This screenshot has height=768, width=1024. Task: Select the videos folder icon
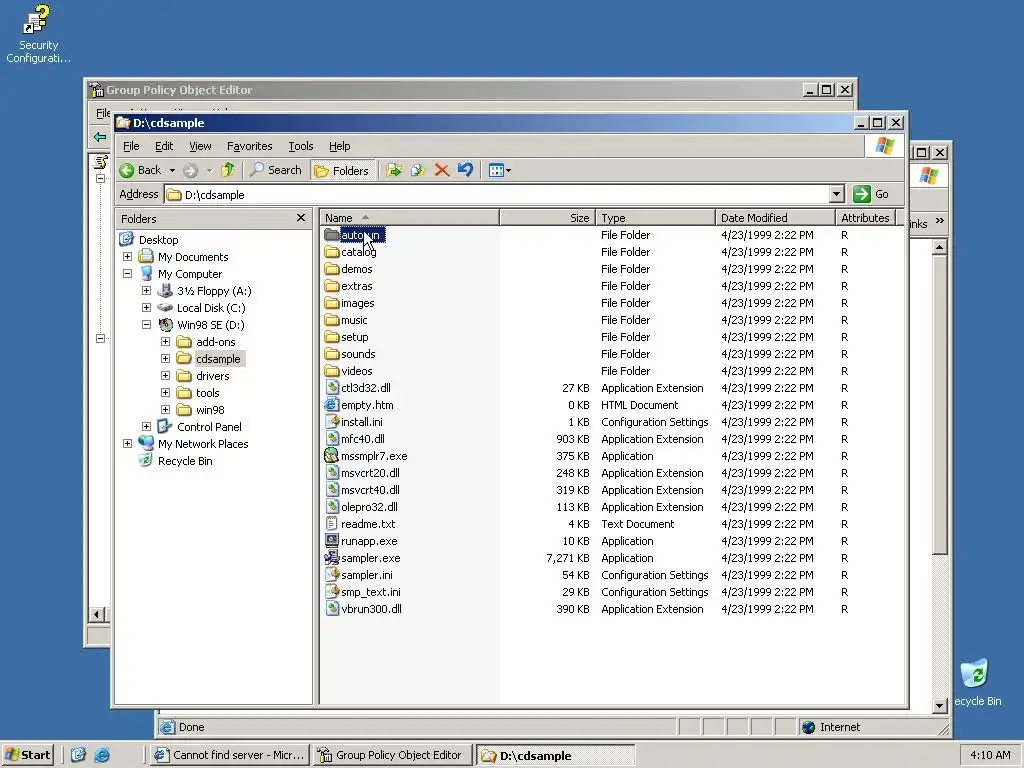(x=332, y=371)
